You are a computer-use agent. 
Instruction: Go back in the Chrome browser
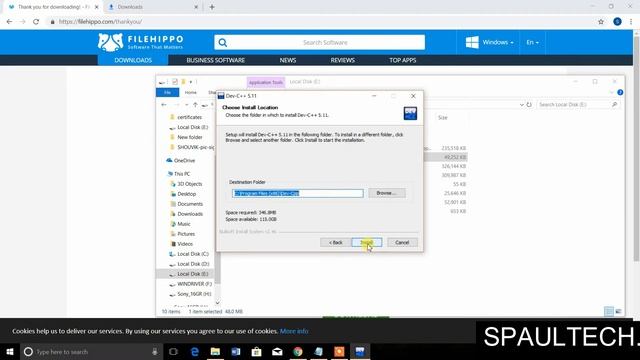pos(9,22)
